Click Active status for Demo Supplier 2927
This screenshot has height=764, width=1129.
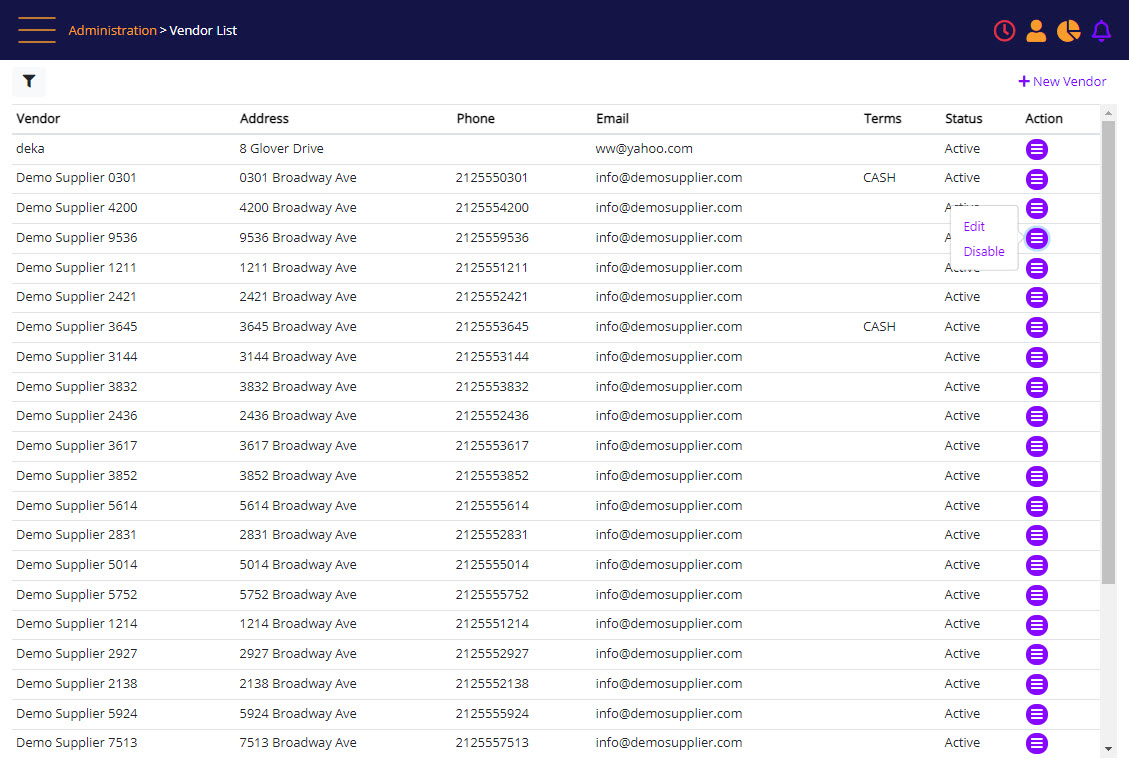(962, 653)
